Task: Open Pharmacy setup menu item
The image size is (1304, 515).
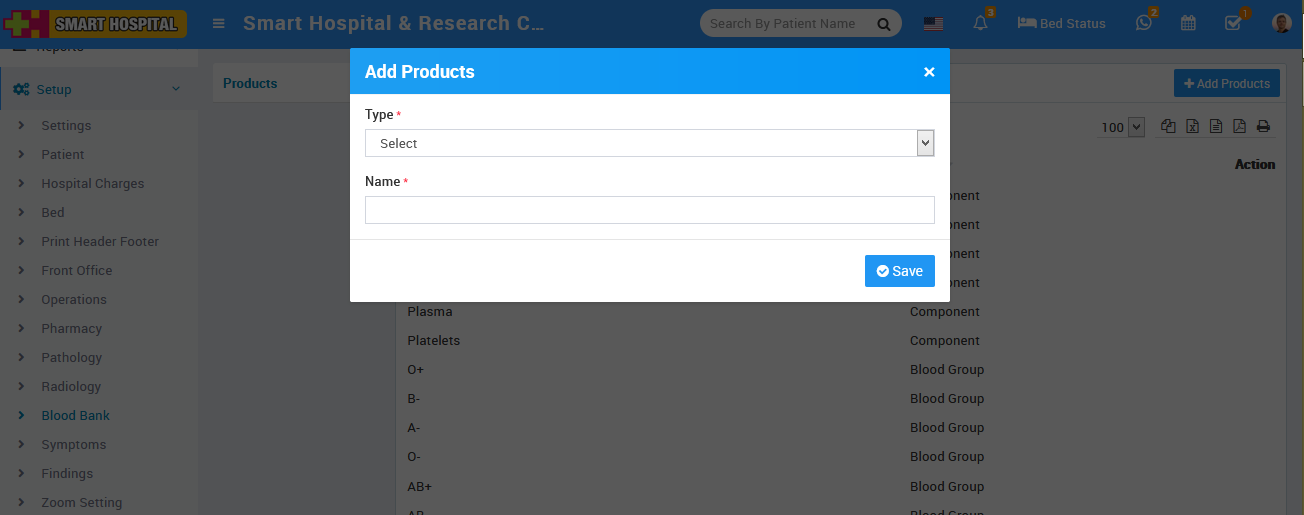Action: click(x=71, y=328)
